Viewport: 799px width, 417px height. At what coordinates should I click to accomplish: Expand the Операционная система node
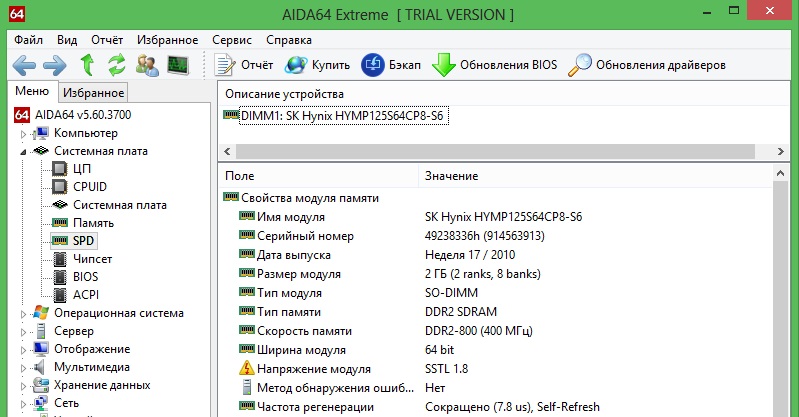pos(23,314)
